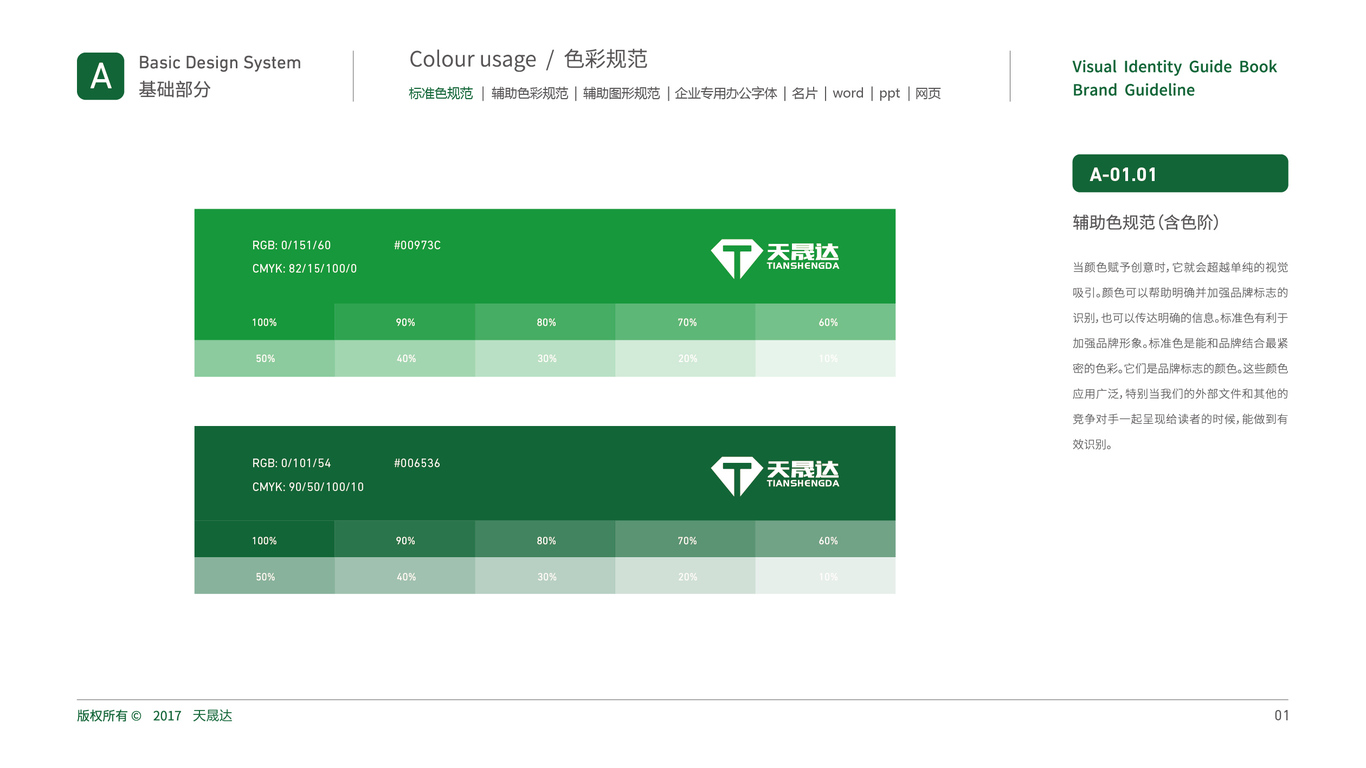Pick the dark green 40% swatch
1366x768 pixels.
[405, 576]
